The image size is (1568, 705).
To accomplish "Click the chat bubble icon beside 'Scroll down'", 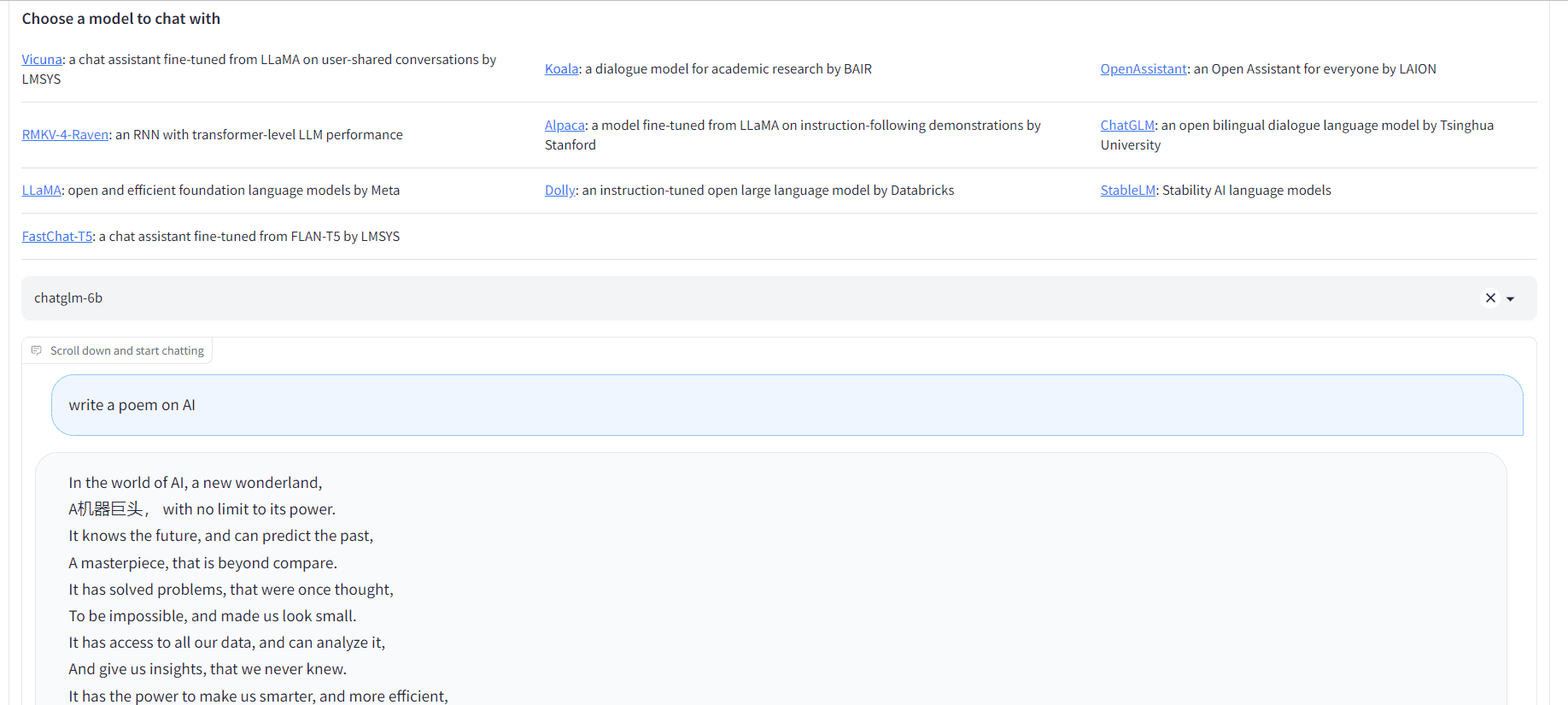I will (x=36, y=350).
